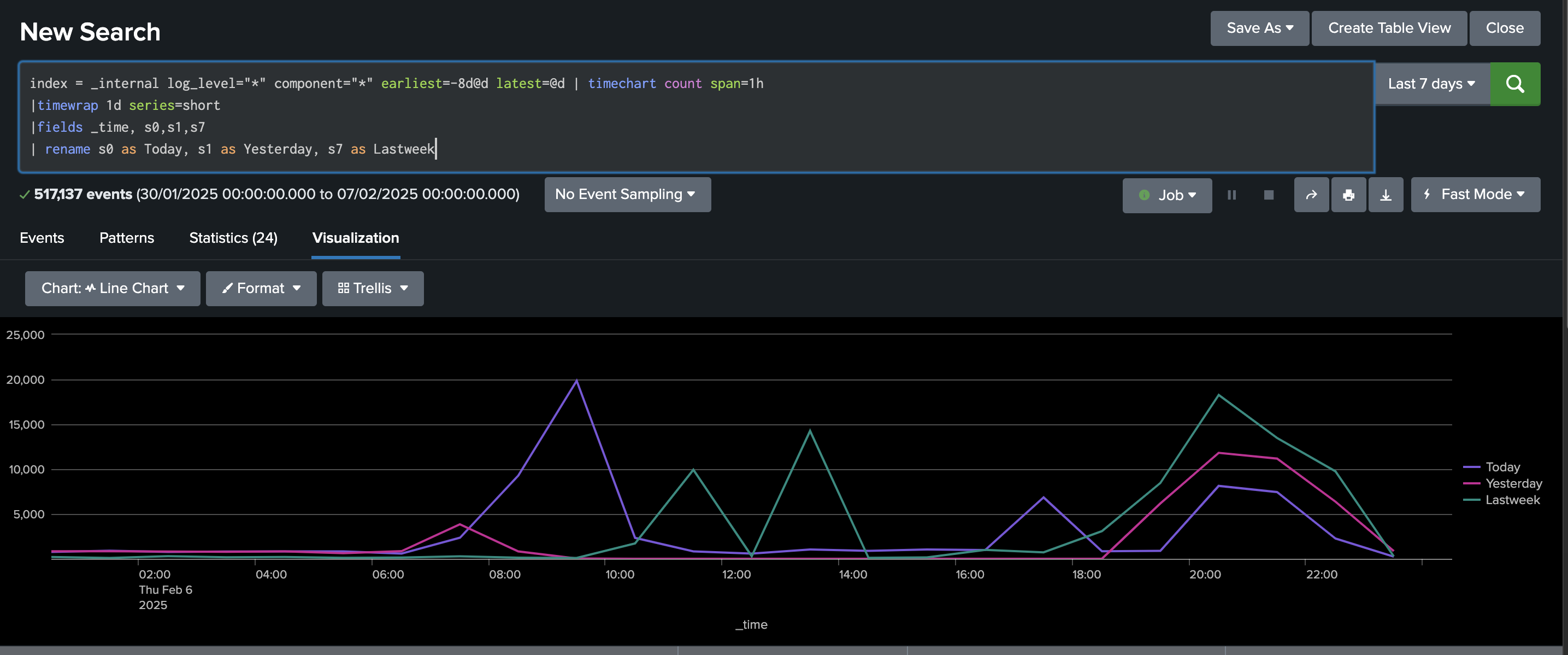1568x655 pixels.
Task: Open the Format options menu
Action: tap(261, 288)
